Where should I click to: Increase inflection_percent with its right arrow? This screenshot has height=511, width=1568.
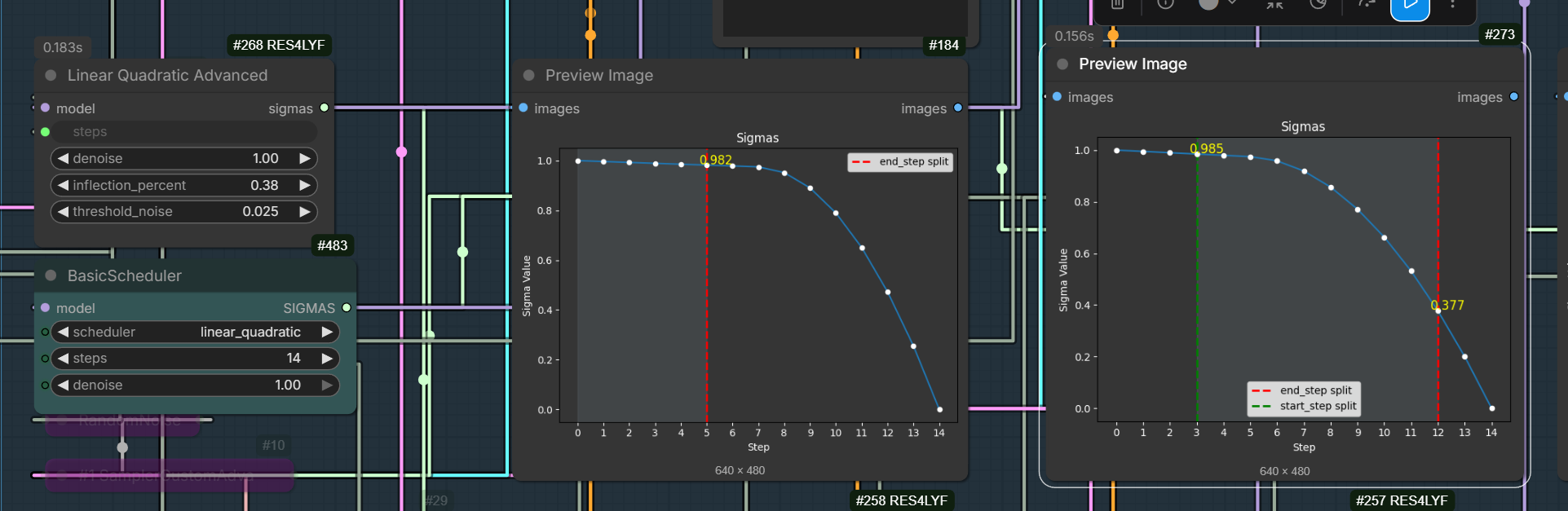[305, 185]
